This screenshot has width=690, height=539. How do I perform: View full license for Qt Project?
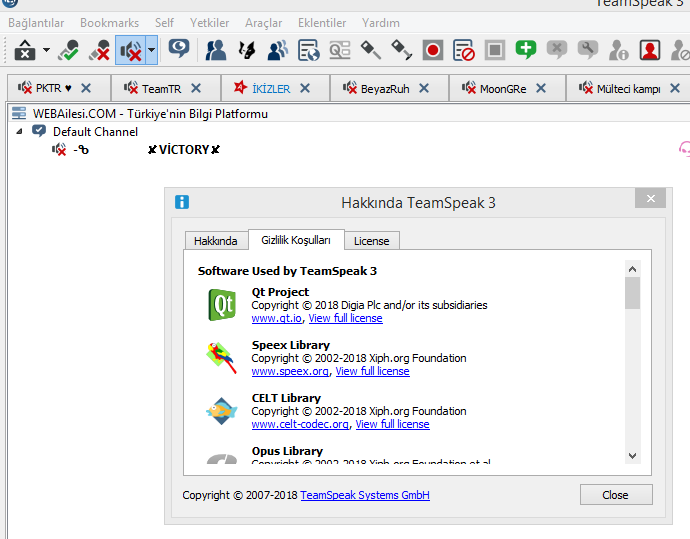345,318
